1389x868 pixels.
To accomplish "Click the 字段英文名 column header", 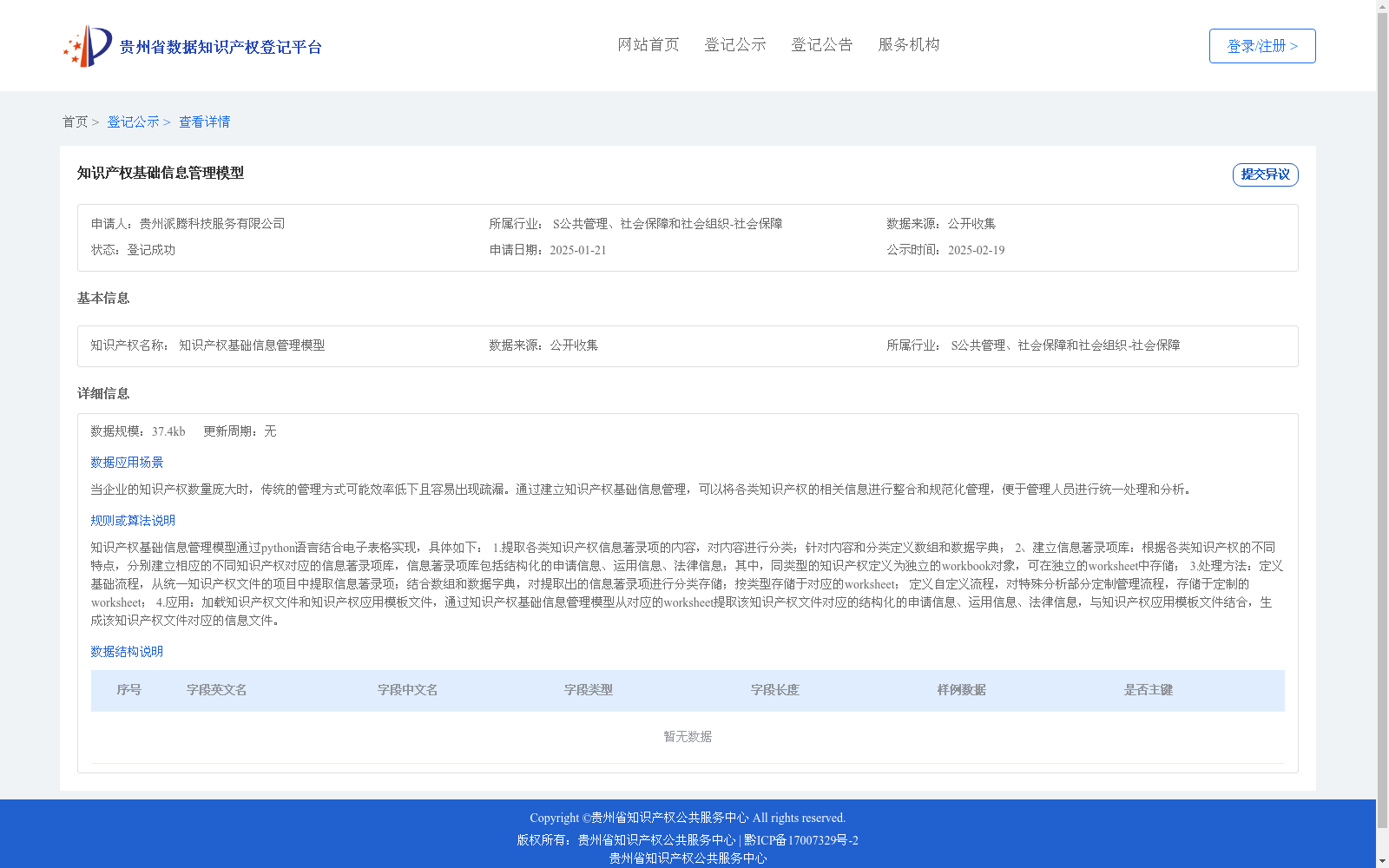I will pyautogui.click(x=217, y=690).
